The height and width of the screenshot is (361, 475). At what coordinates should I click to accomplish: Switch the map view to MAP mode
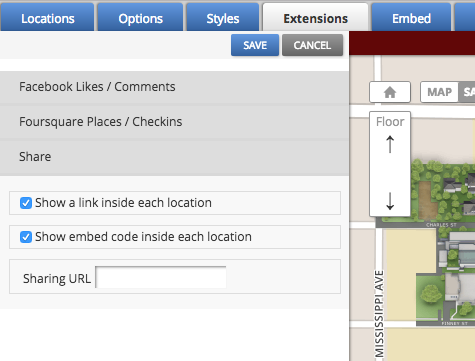coord(440,92)
